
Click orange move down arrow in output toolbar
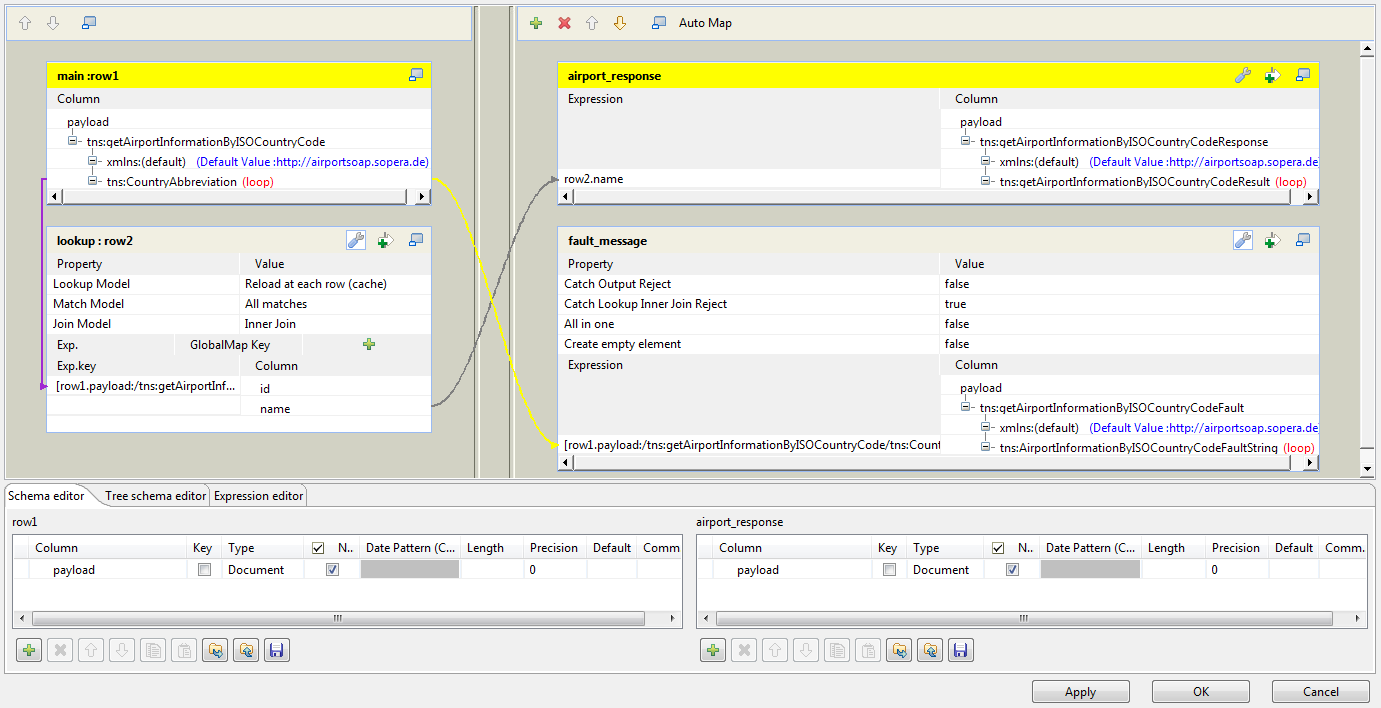tap(620, 23)
